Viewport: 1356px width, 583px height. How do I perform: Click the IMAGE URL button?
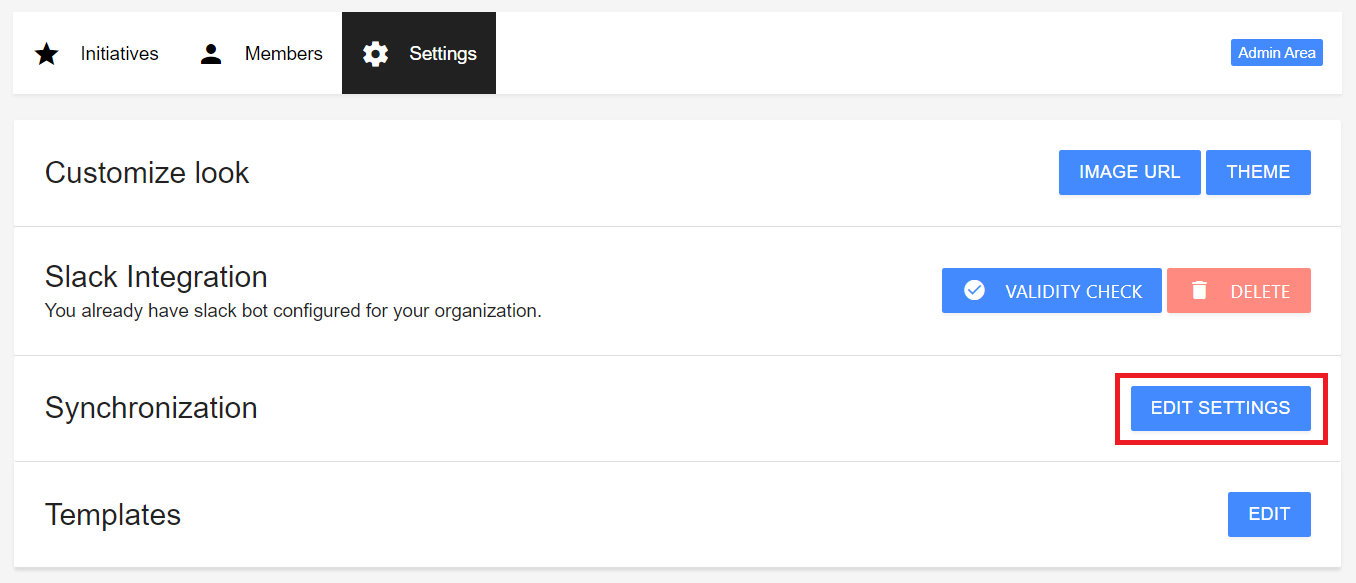[1130, 172]
